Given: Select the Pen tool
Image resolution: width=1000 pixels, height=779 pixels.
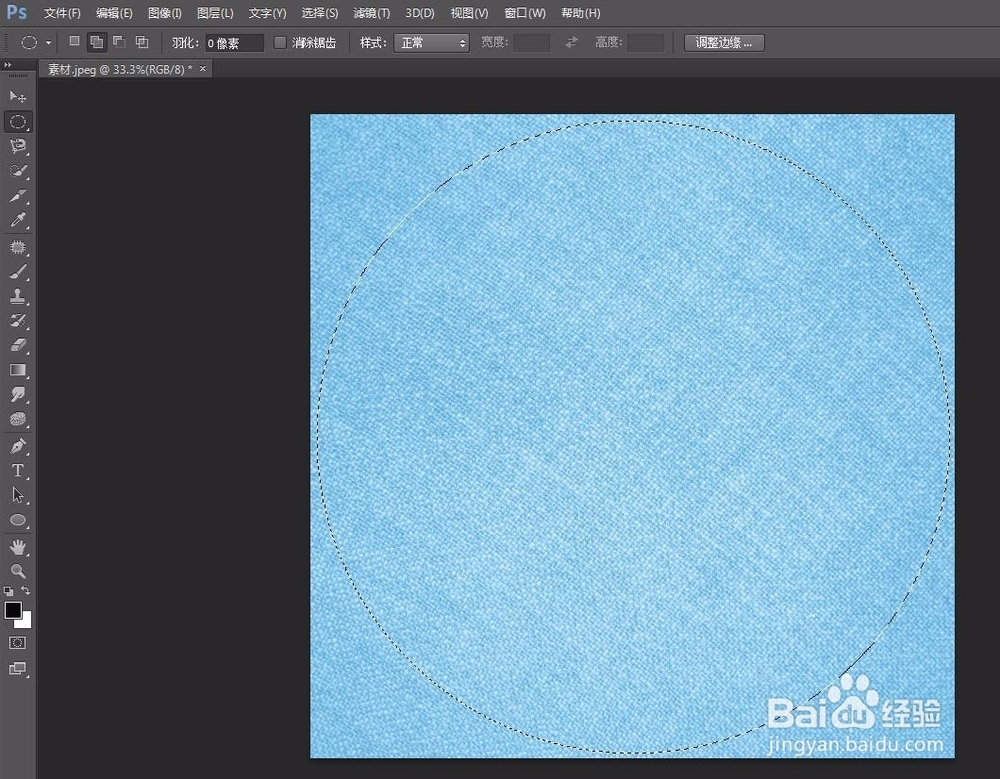Looking at the screenshot, I should pos(18,446).
